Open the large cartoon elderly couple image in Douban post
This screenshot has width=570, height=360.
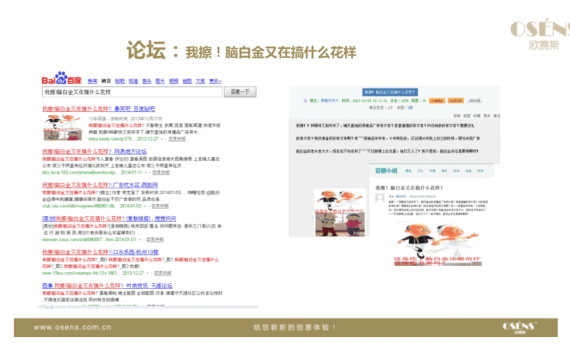pos(438,244)
